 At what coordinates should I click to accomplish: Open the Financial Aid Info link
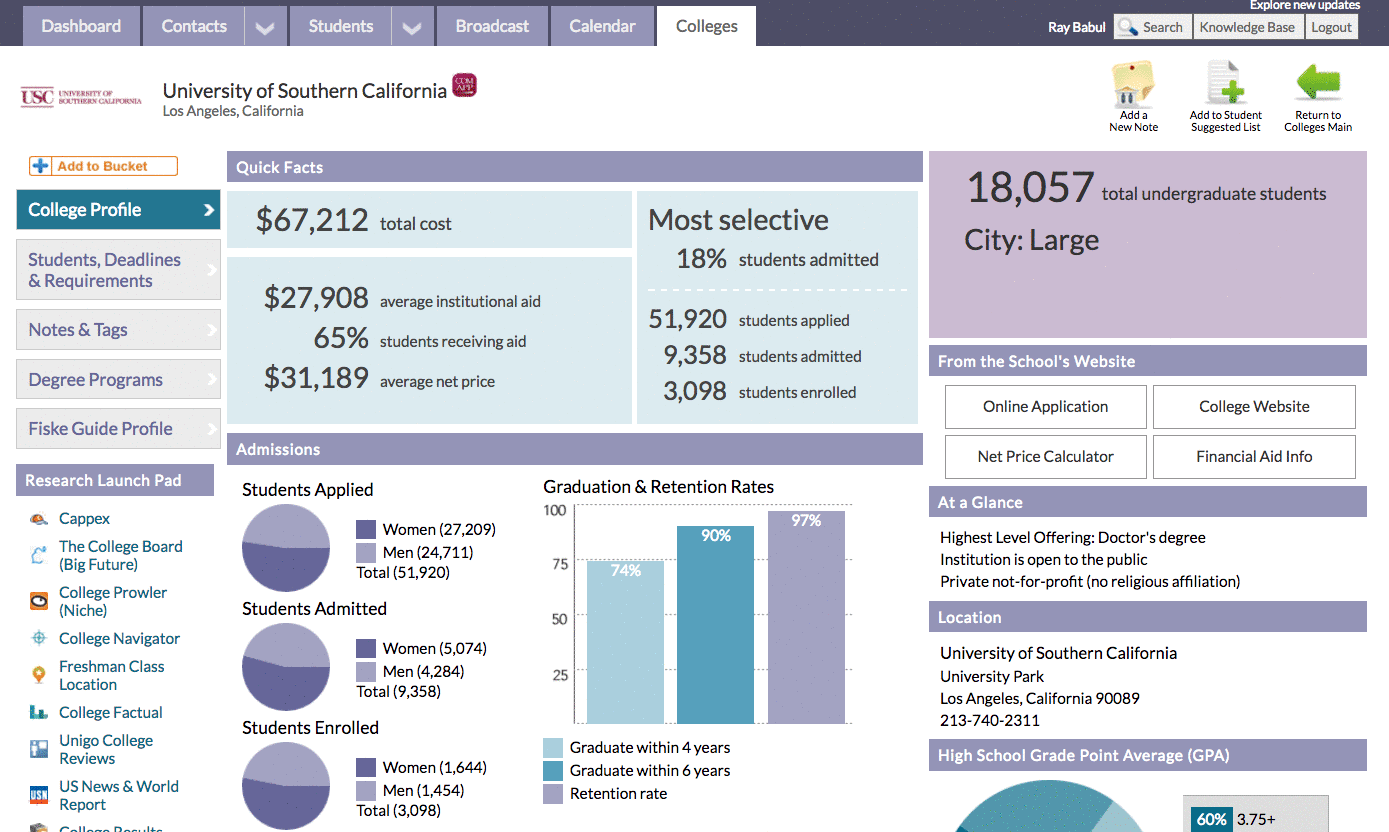[1254, 457]
